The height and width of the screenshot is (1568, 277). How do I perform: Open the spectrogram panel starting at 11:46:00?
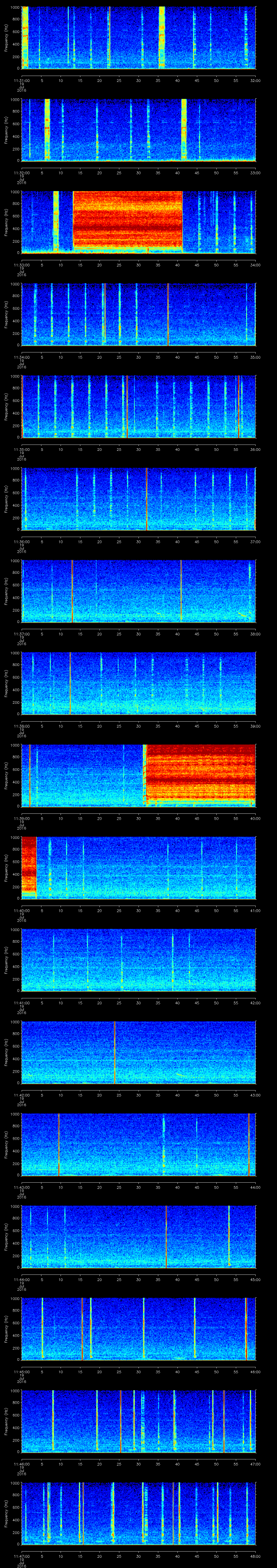tap(139, 1421)
